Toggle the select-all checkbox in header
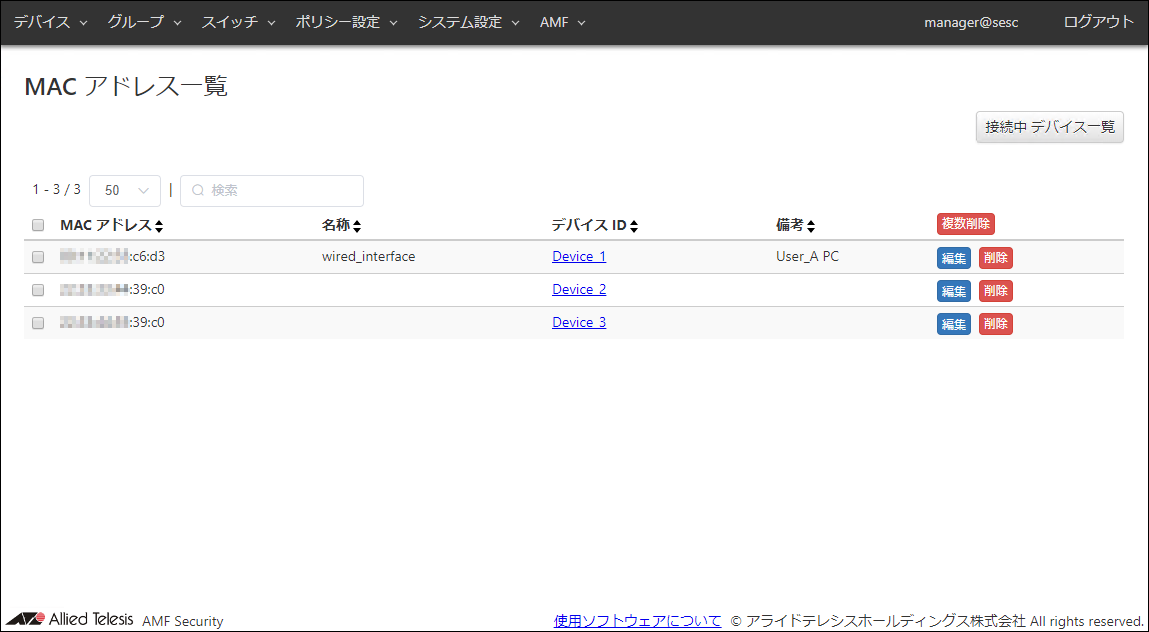The width and height of the screenshot is (1149, 632). 38,225
